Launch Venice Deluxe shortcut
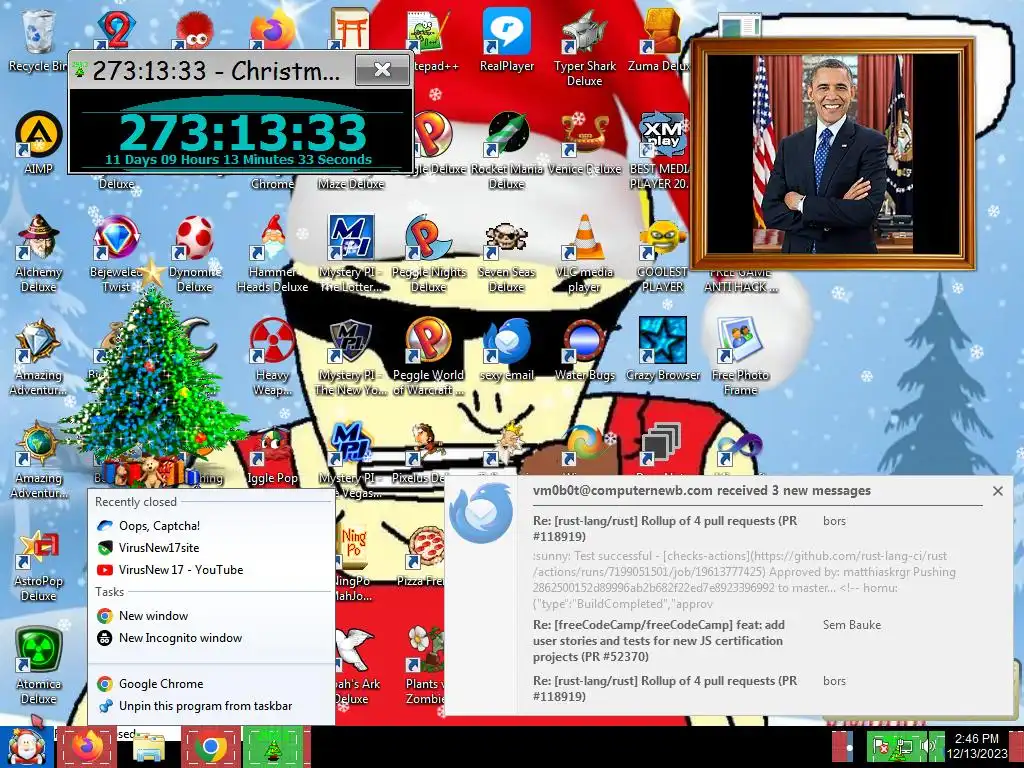1024x768 pixels. [x=584, y=143]
